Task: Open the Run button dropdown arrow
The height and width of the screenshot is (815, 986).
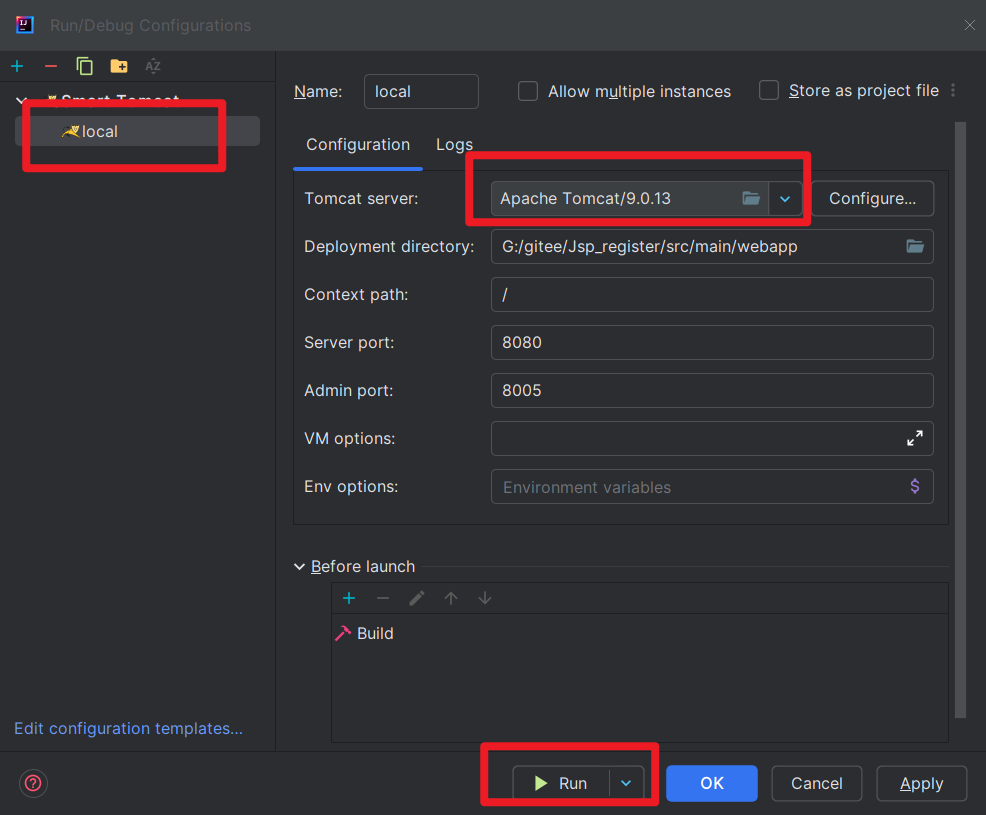Action: click(626, 784)
